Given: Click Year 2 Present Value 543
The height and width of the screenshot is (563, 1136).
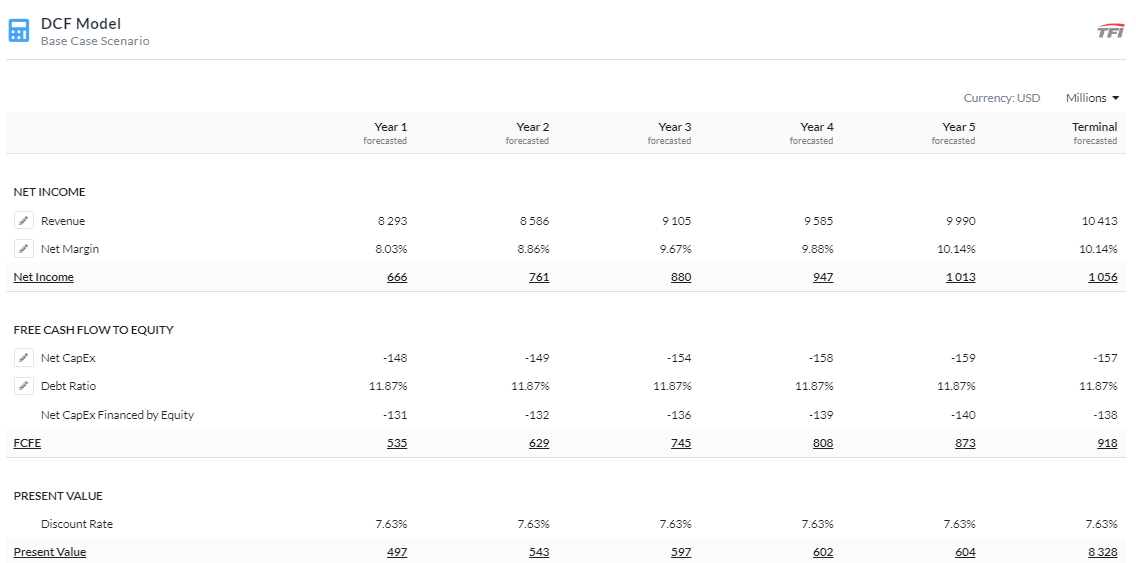Looking at the screenshot, I should click(539, 552).
